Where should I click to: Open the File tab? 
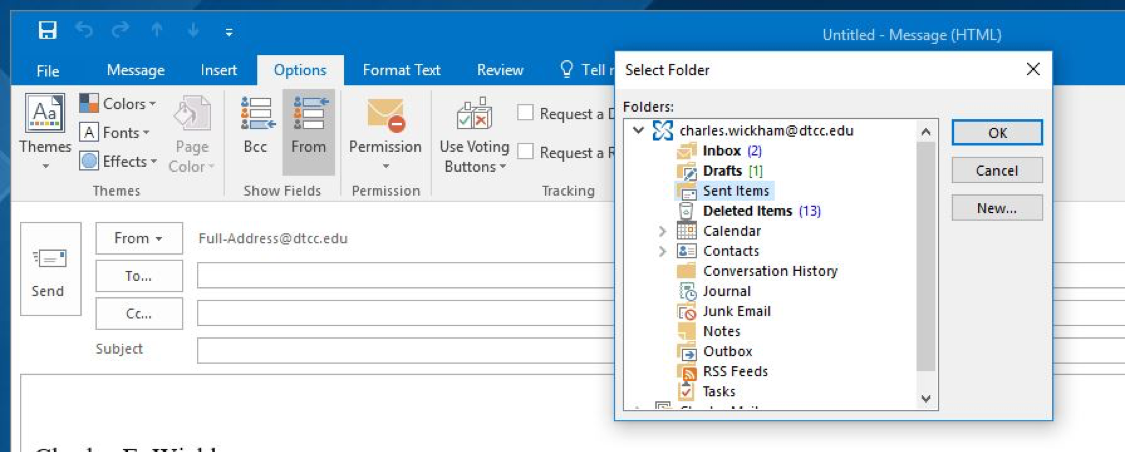pos(48,70)
